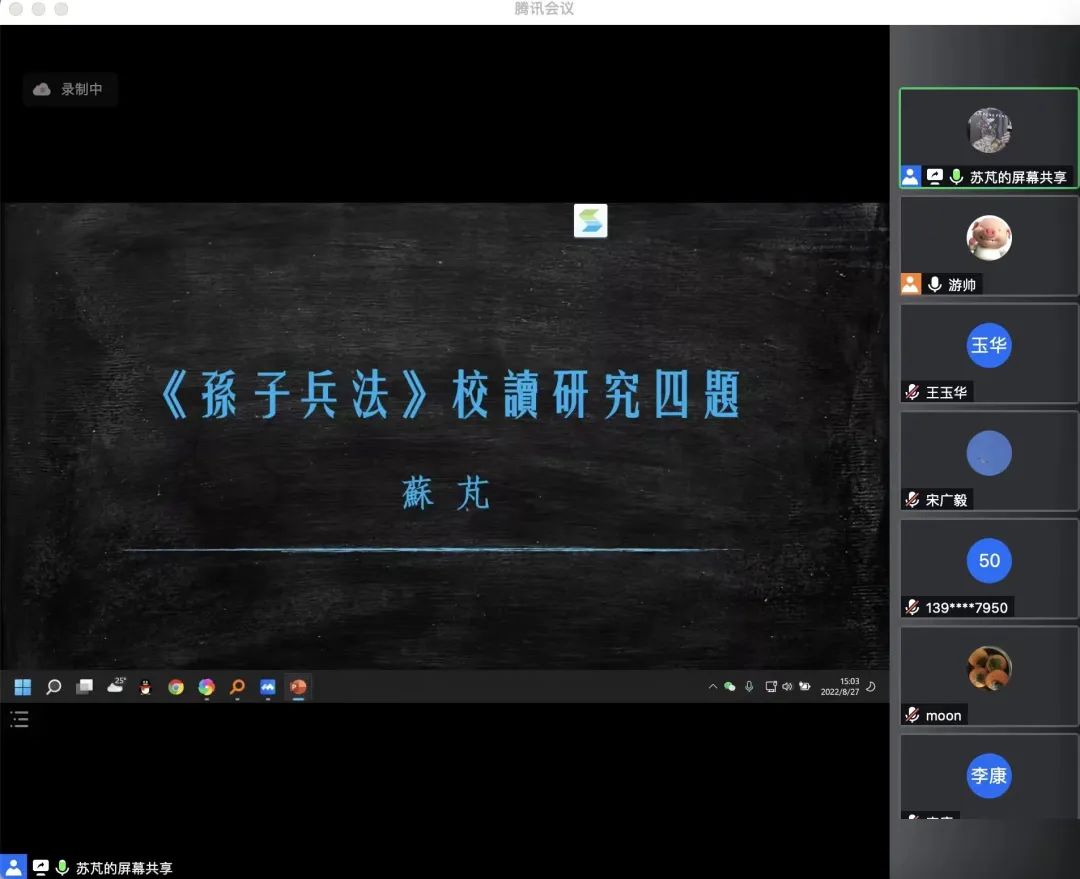Click 游帅's pig avatar
Viewport: 1080px width, 879px height.
click(988, 238)
